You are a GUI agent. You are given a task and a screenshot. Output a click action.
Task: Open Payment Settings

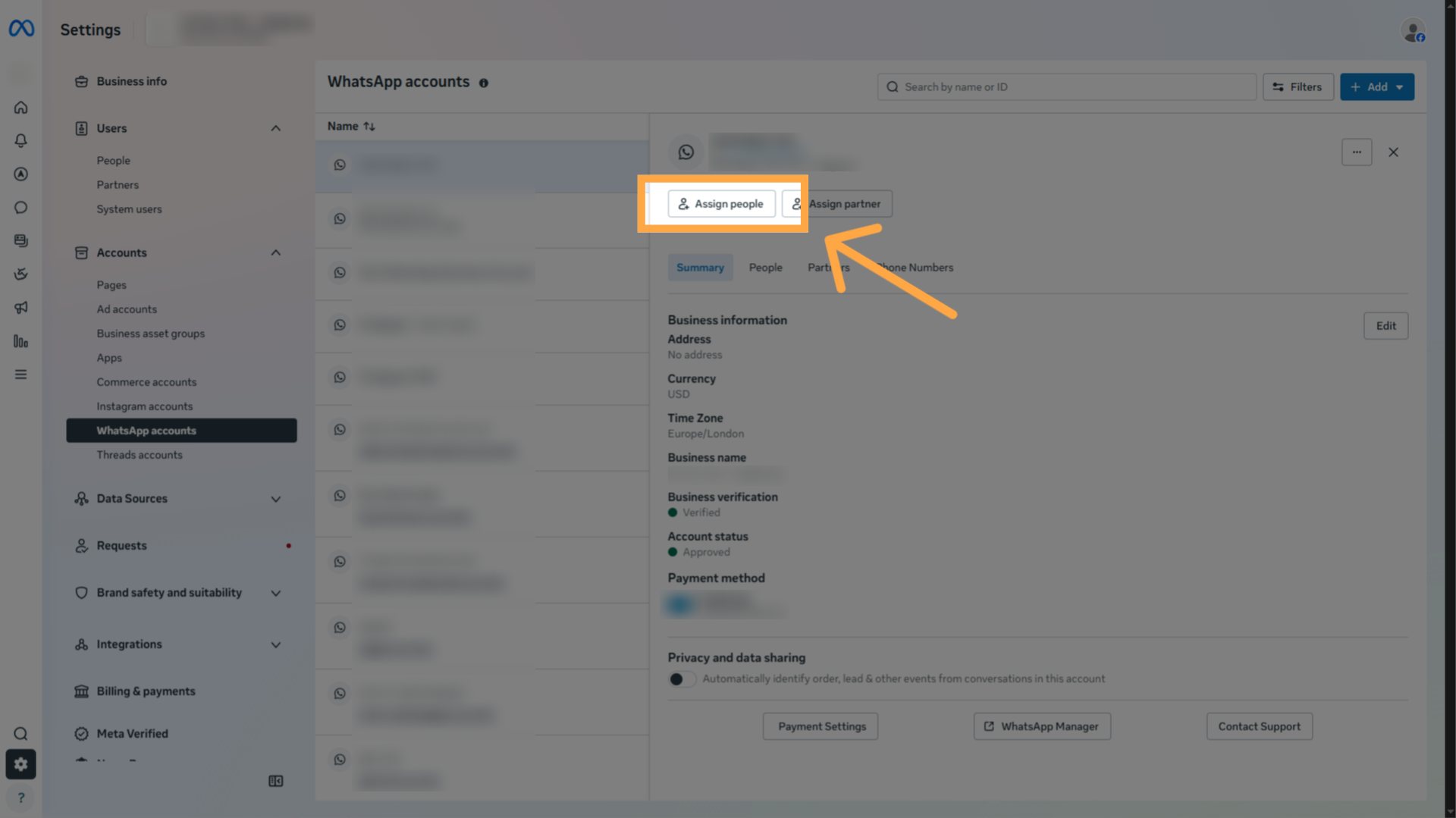tap(821, 726)
